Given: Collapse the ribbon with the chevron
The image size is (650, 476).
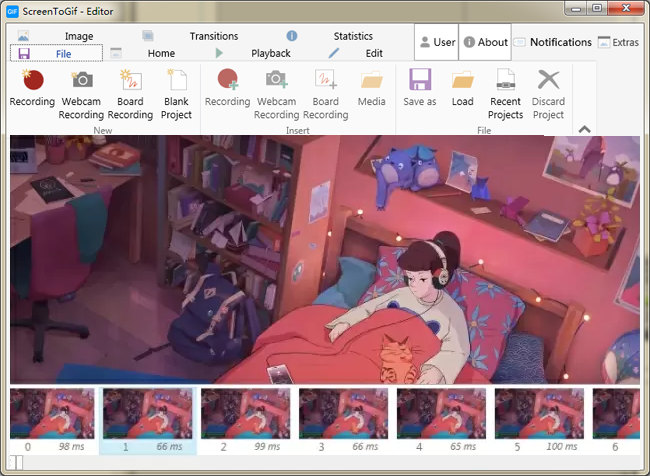Looking at the screenshot, I should 585,129.
